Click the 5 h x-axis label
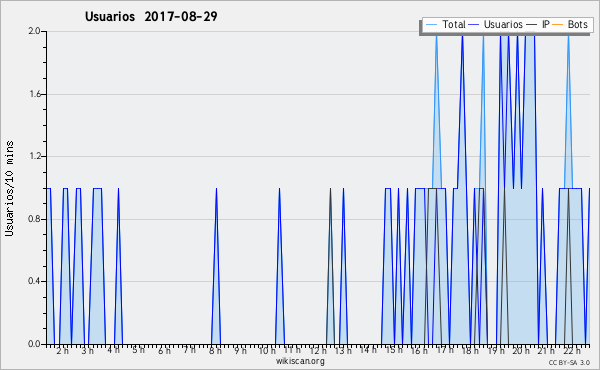This screenshot has width=600, height=370. point(139,350)
